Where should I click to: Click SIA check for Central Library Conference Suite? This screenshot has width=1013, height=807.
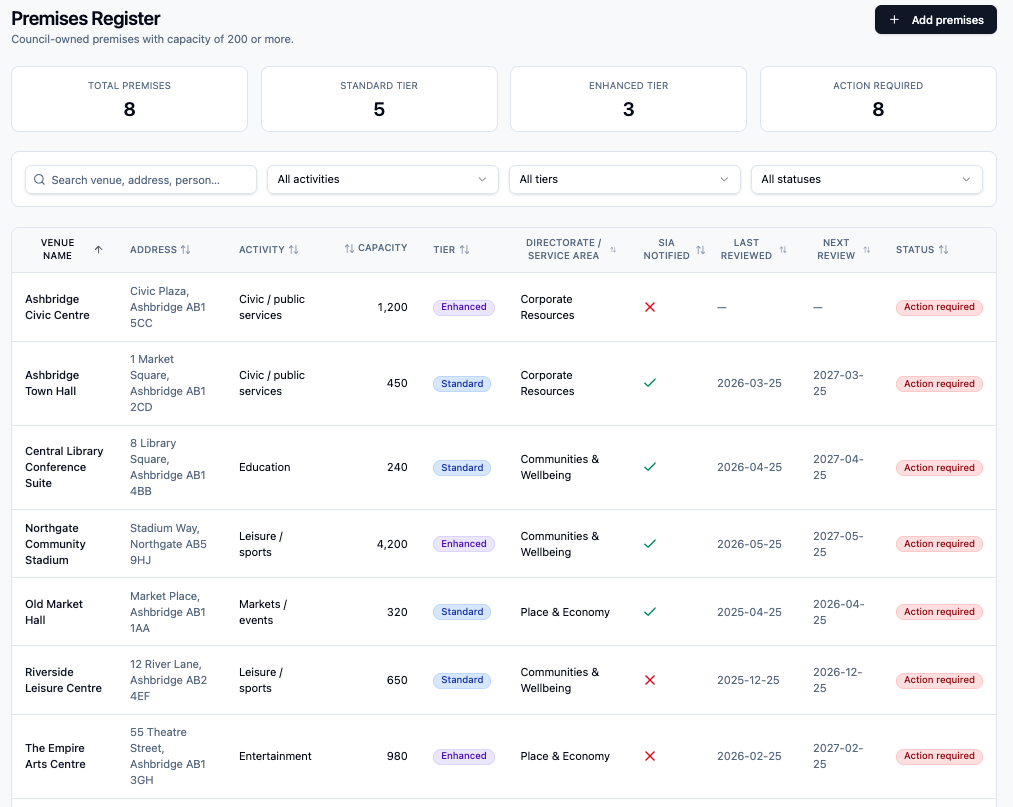pyautogui.click(x=650, y=467)
